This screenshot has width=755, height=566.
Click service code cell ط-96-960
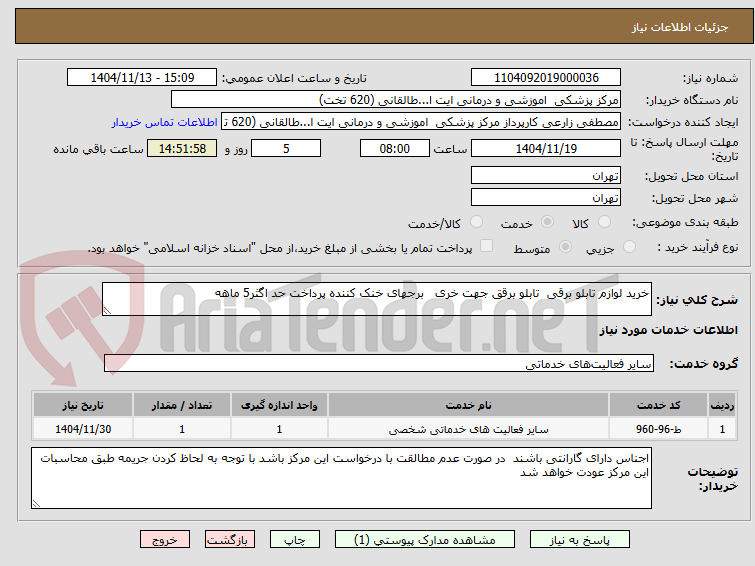coord(658,429)
